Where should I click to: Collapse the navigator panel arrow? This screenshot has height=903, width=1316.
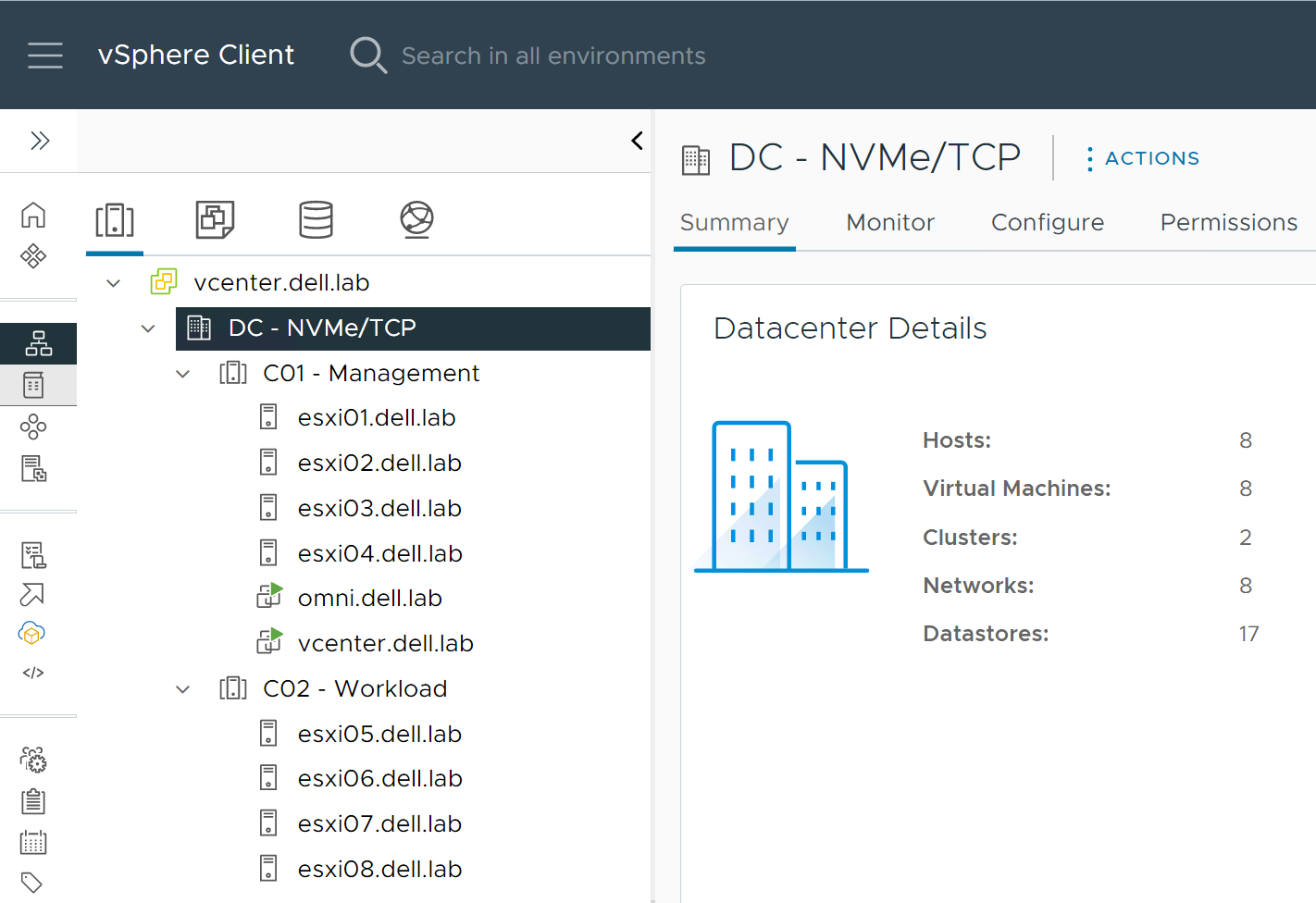tap(637, 141)
